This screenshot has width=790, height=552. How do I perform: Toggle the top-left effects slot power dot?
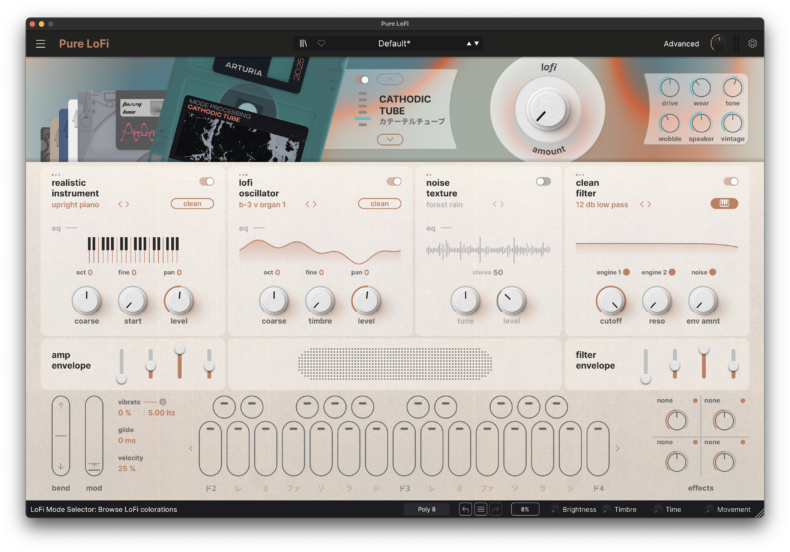[695, 401]
